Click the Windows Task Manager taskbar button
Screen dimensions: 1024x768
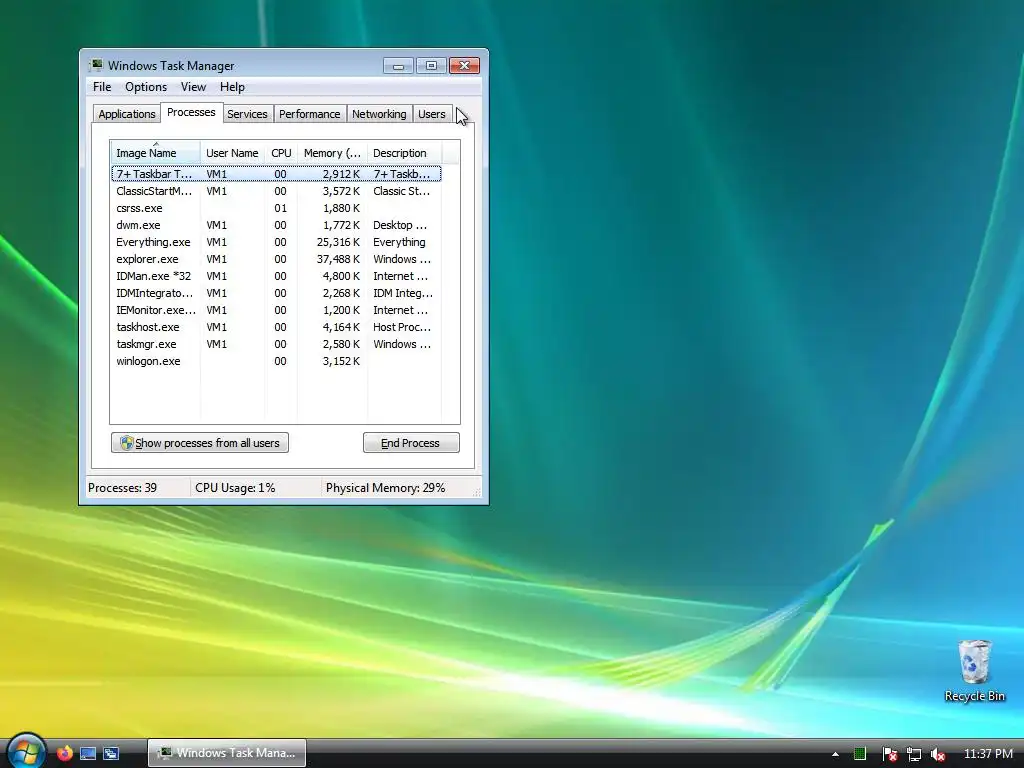click(227, 753)
